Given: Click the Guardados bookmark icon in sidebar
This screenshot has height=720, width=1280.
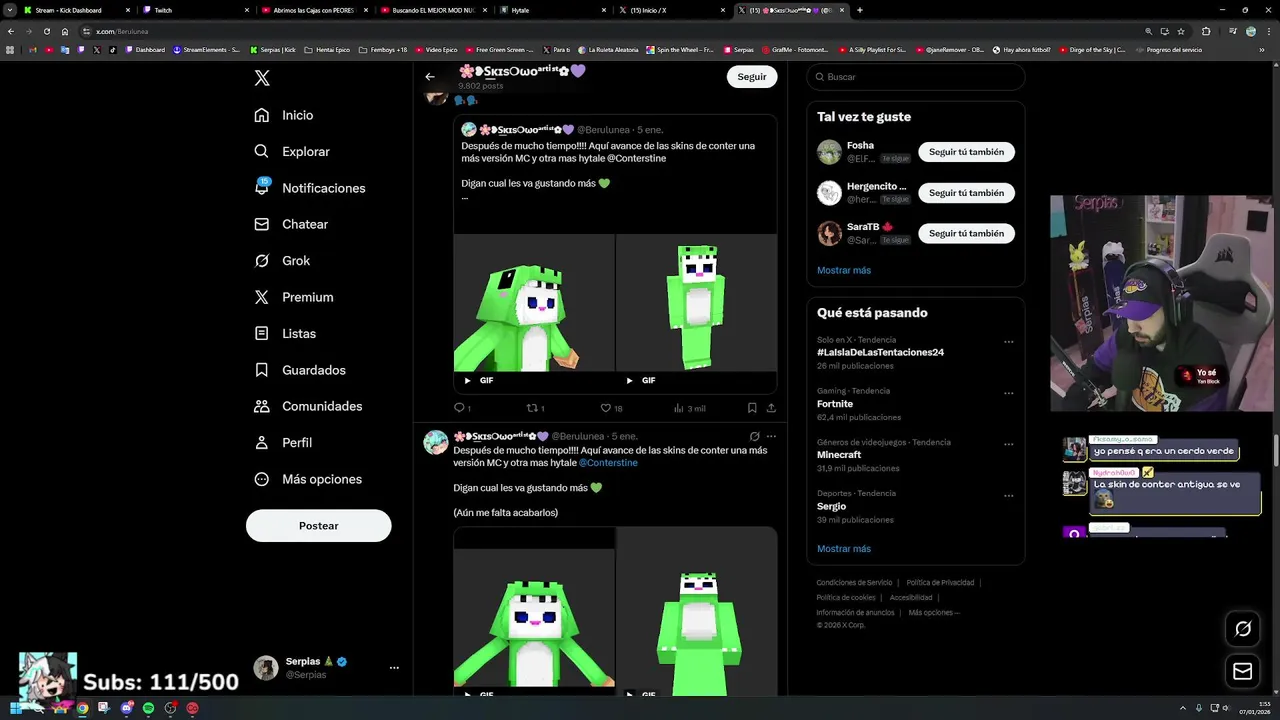Looking at the screenshot, I should (262, 370).
